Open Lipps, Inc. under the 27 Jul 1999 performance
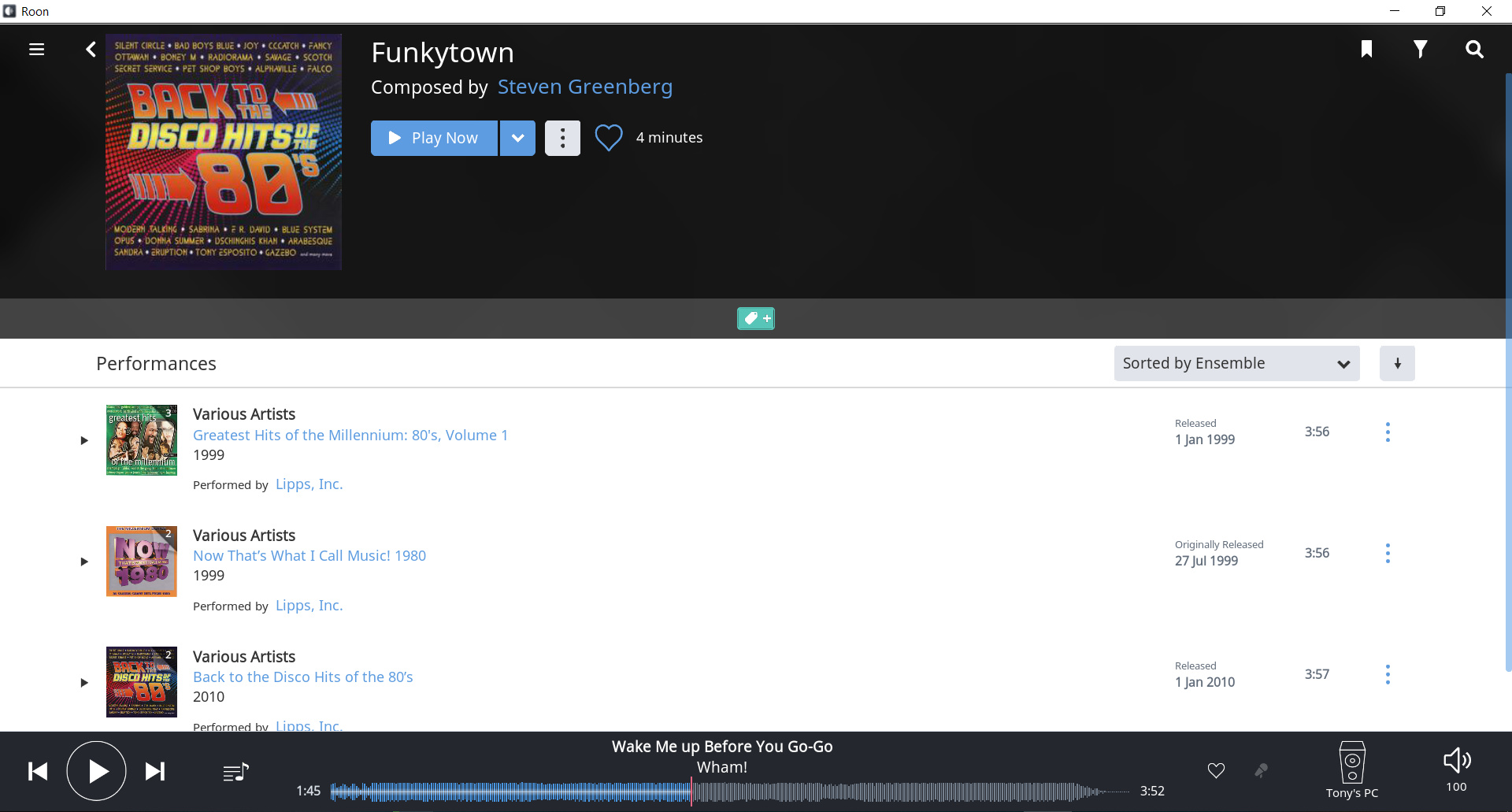Screen dimensions: 1512x812 (309, 606)
